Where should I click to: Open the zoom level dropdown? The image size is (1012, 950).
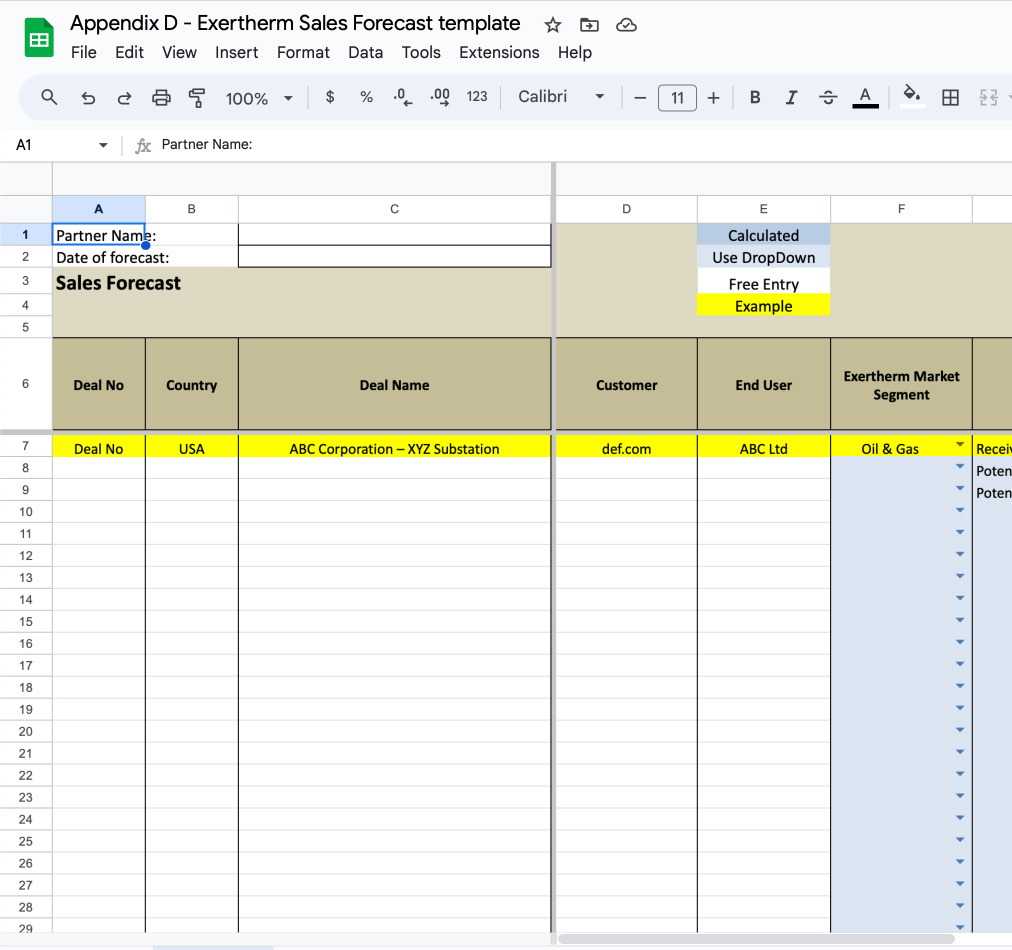[259, 98]
